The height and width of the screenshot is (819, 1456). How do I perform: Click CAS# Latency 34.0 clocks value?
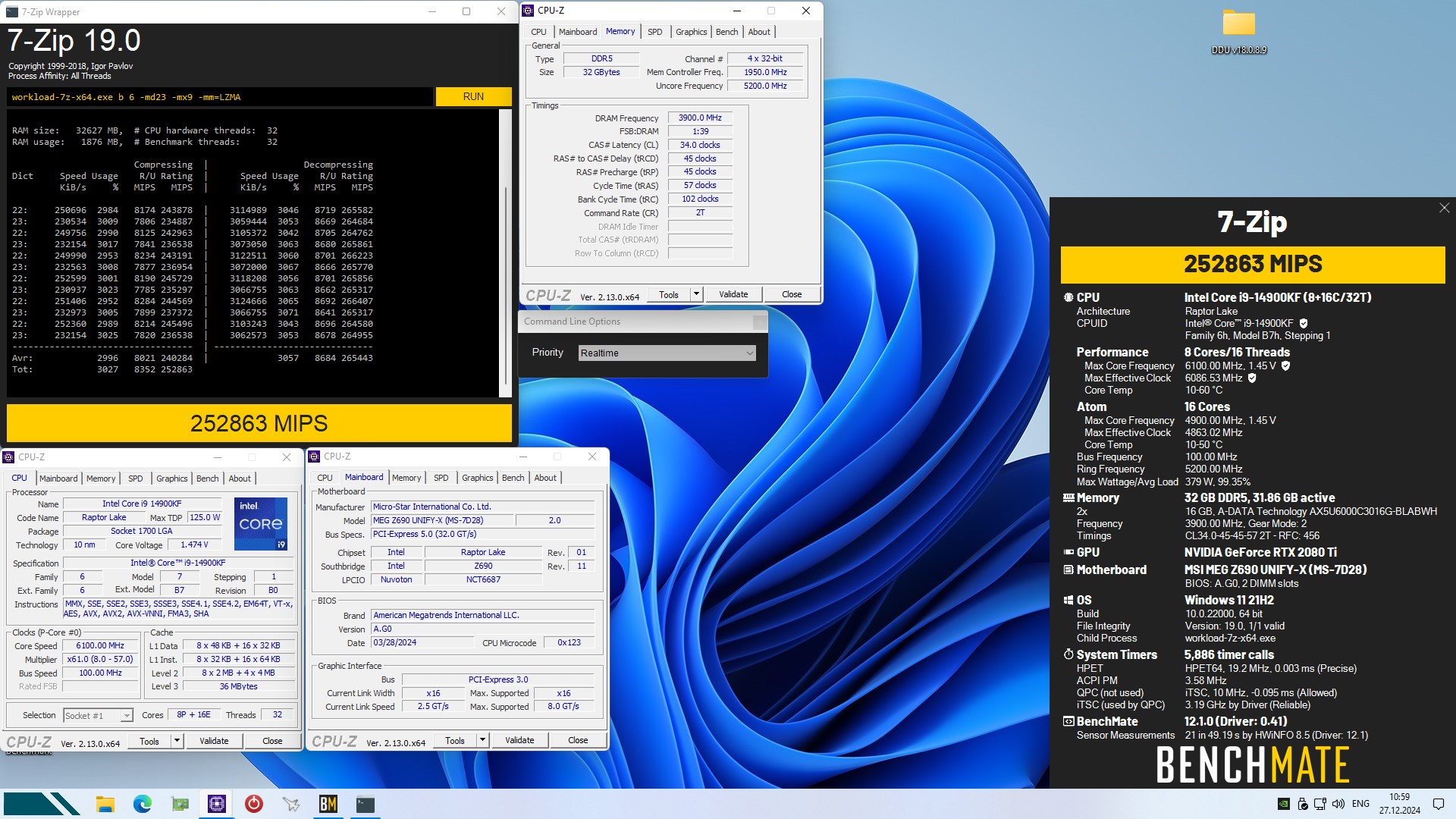pyautogui.click(x=700, y=145)
